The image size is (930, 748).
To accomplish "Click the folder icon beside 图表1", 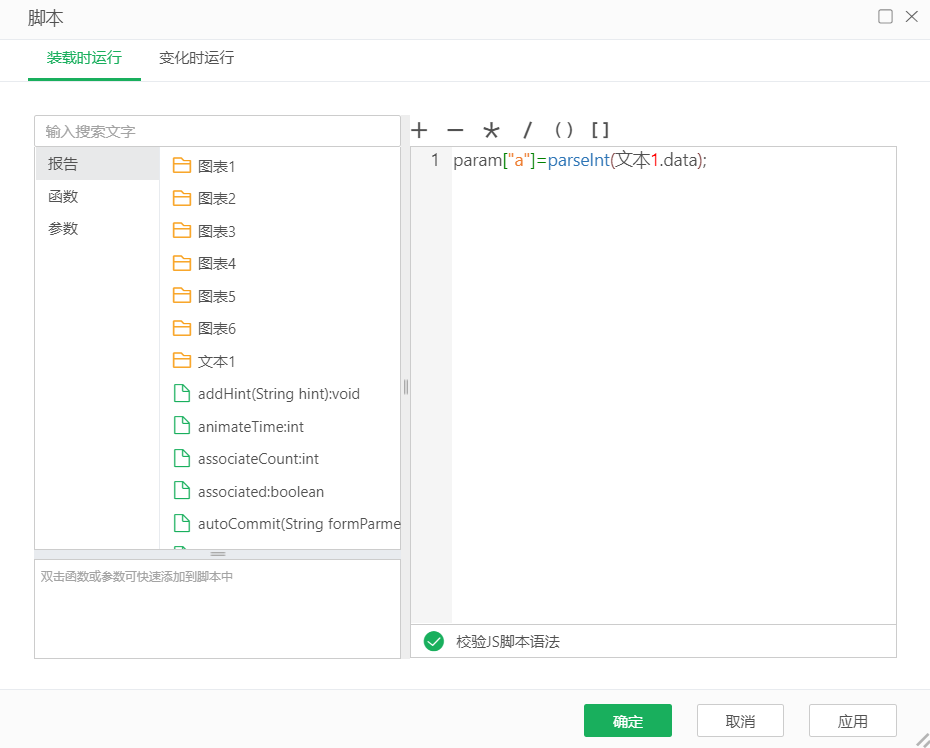I will tap(183, 165).
